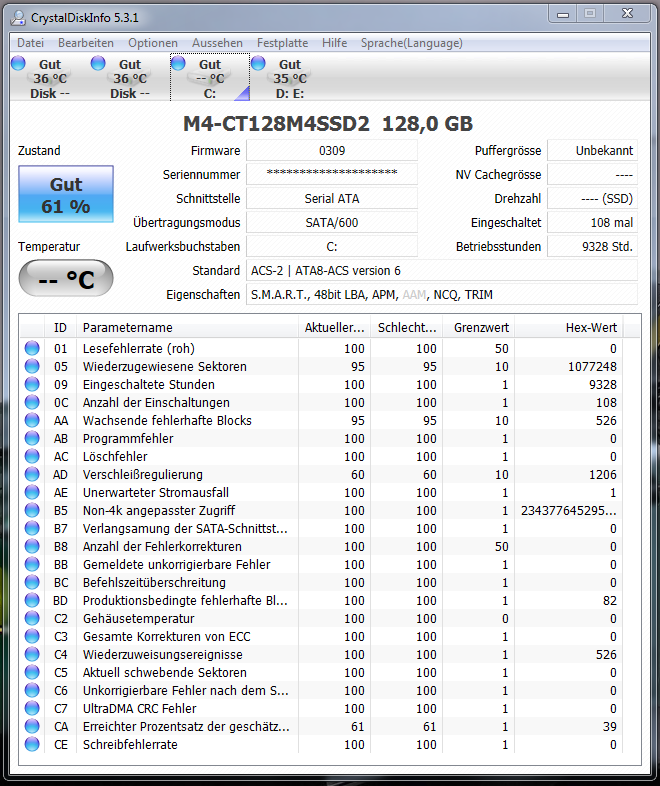Click the hex value 1077248
The image size is (660, 786).
[x=592, y=366]
